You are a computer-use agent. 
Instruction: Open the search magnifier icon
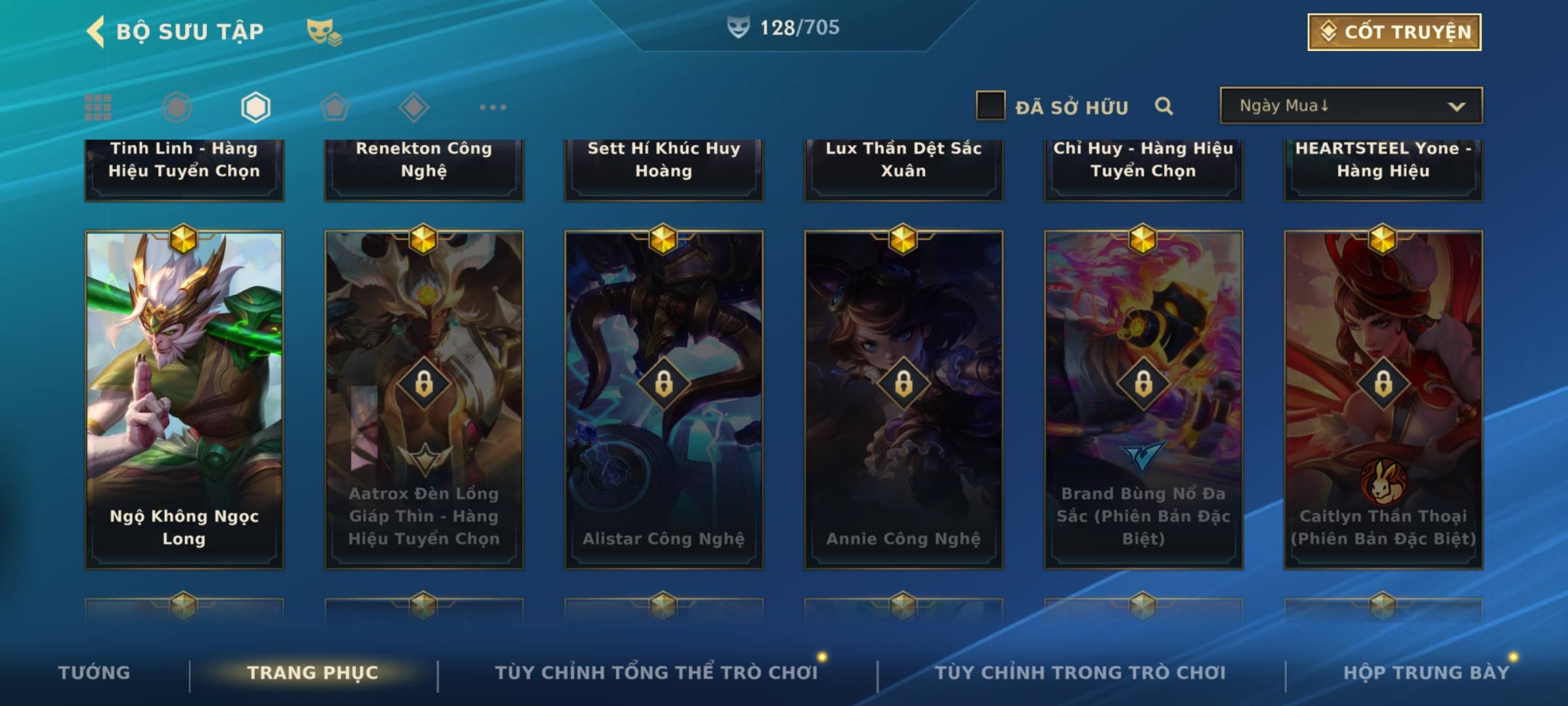(x=1164, y=106)
